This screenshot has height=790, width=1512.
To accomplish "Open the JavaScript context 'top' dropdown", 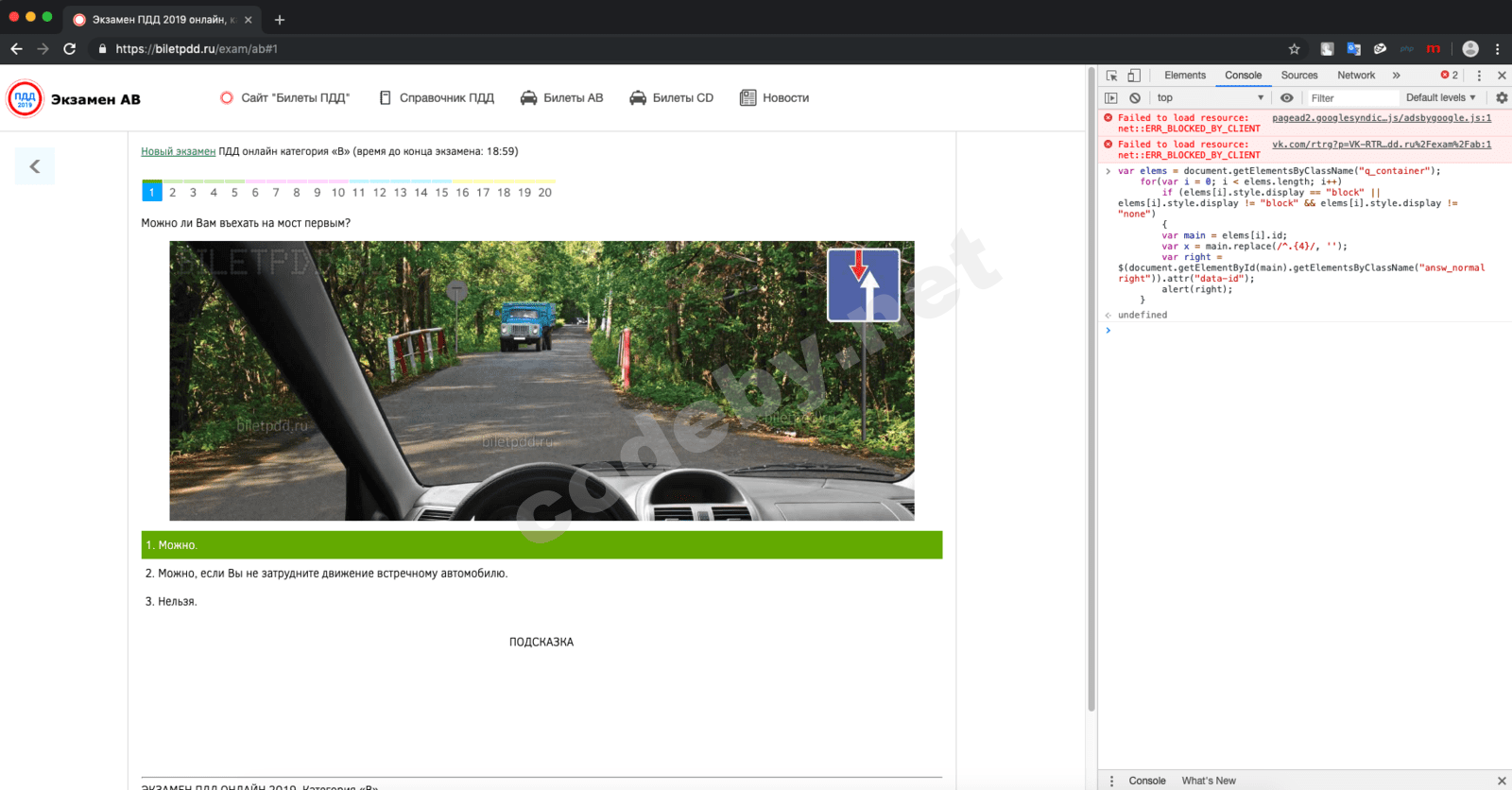I will (x=1210, y=98).
